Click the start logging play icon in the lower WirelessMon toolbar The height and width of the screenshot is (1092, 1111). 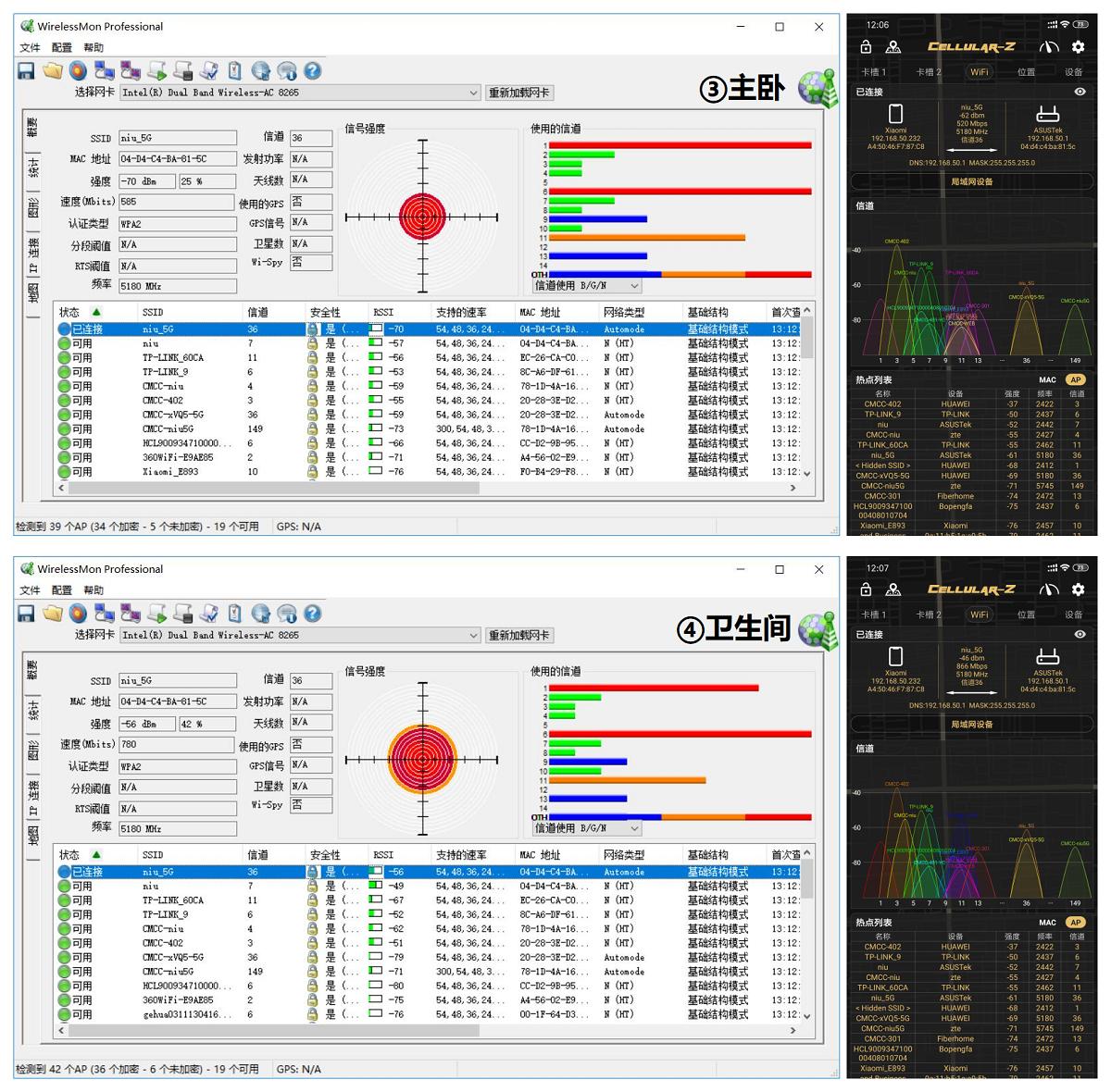tap(157, 614)
